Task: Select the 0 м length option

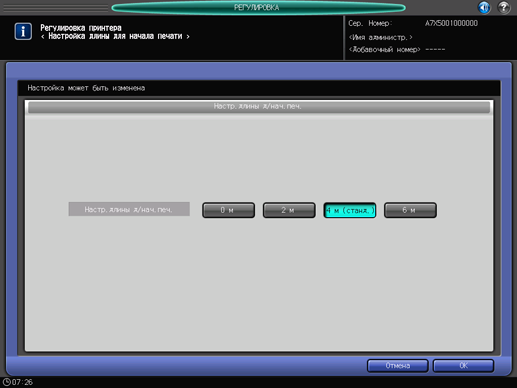Action: [x=228, y=210]
